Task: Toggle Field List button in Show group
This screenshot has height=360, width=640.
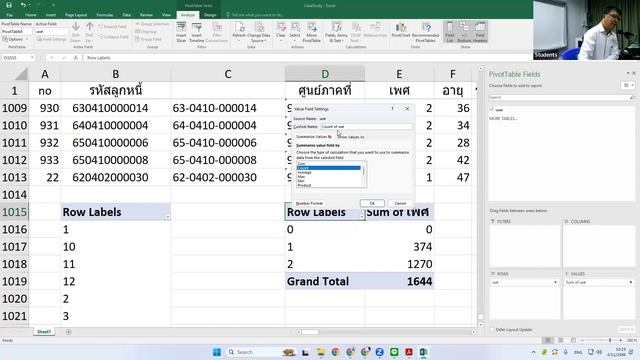Action: [449, 32]
